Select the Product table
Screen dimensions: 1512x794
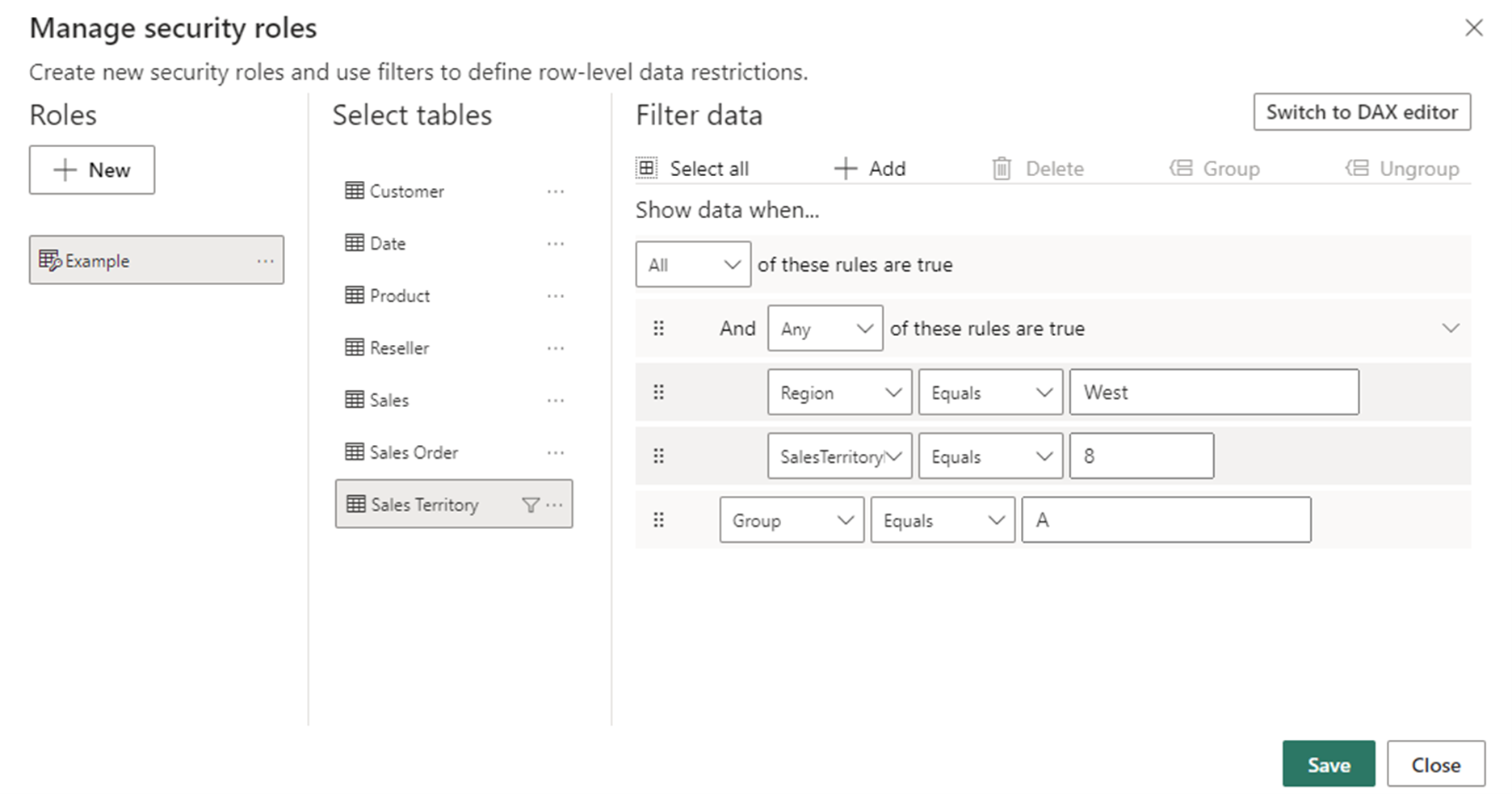[x=399, y=296]
